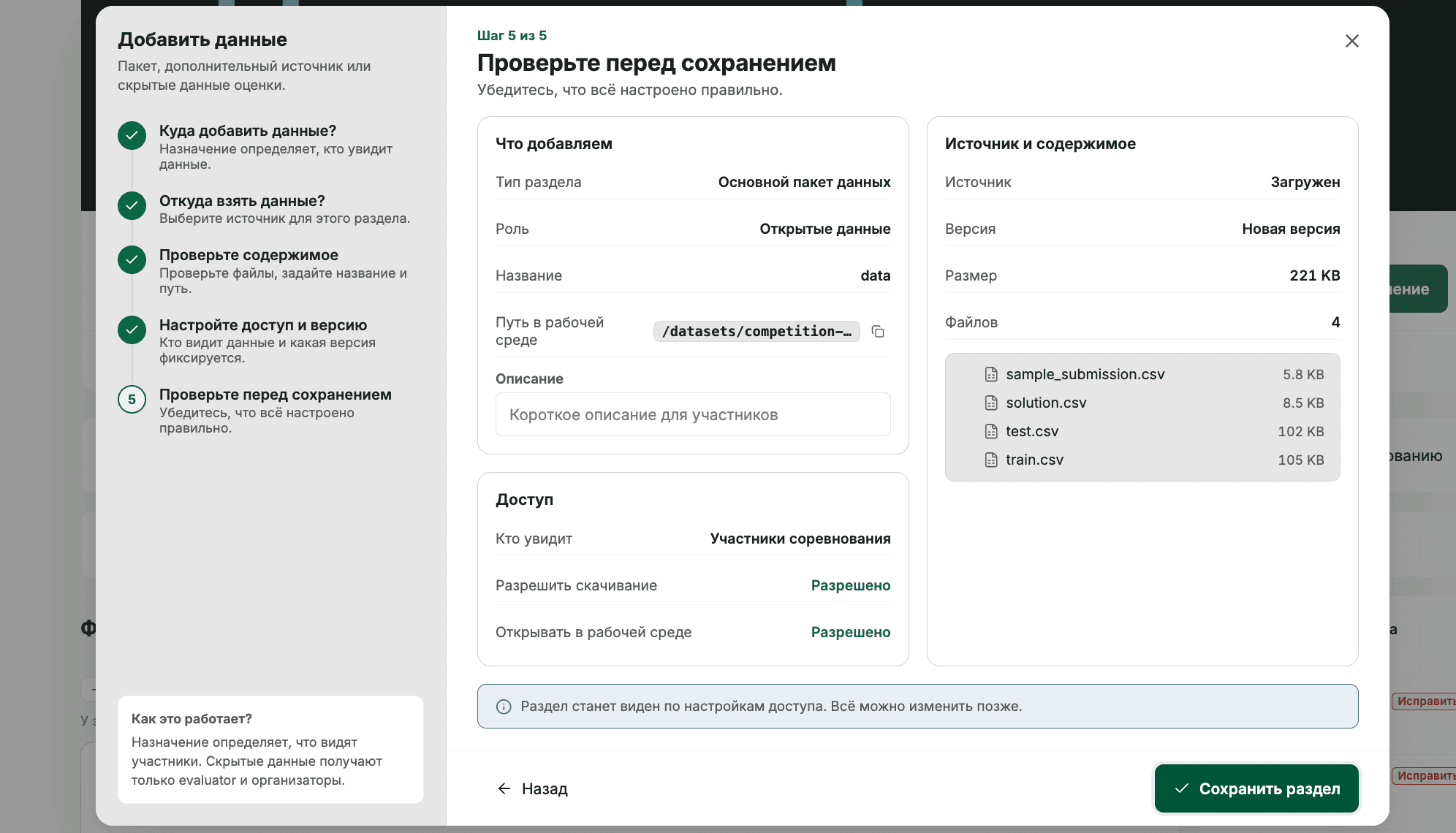The height and width of the screenshot is (833, 1456).
Task: Go back with the 'Назад' button
Action: tap(533, 788)
